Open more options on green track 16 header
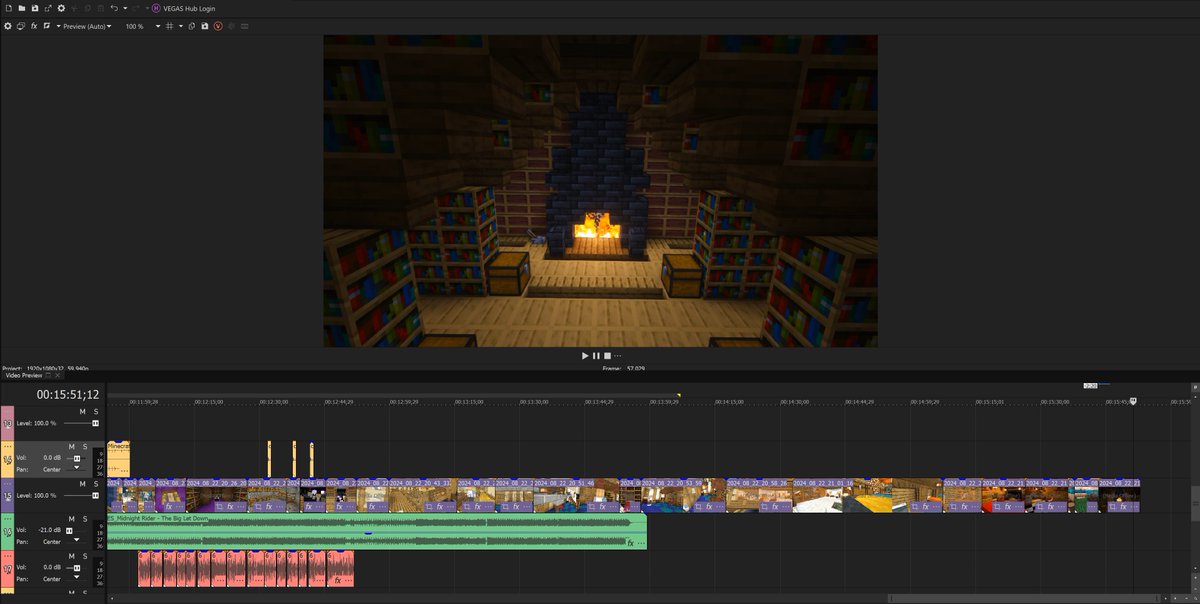Viewport: 1200px width, 604px height. (7, 518)
